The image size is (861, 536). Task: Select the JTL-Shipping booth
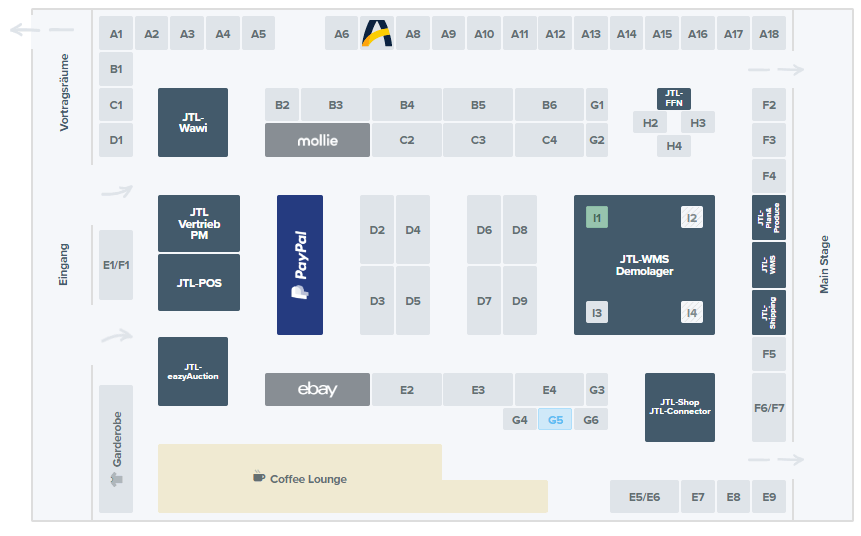(x=769, y=312)
